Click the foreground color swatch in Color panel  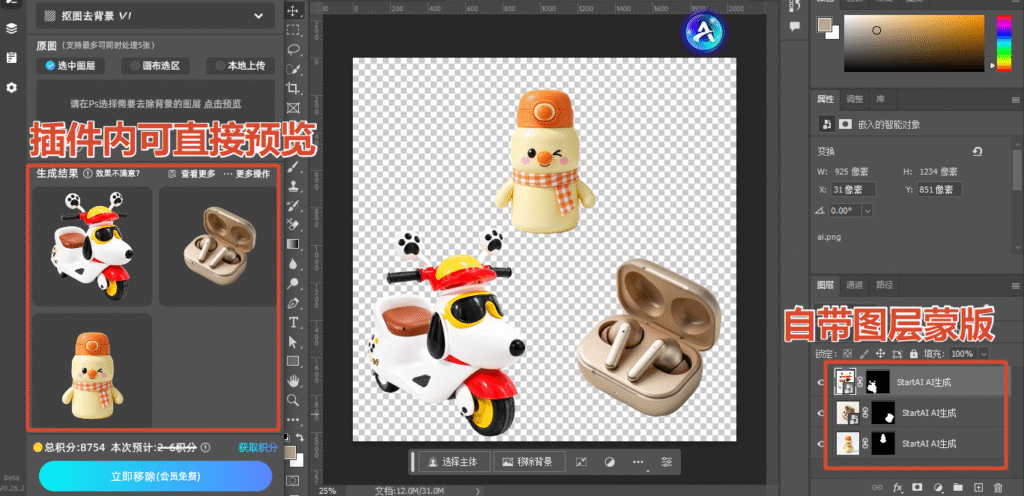point(824,25)
